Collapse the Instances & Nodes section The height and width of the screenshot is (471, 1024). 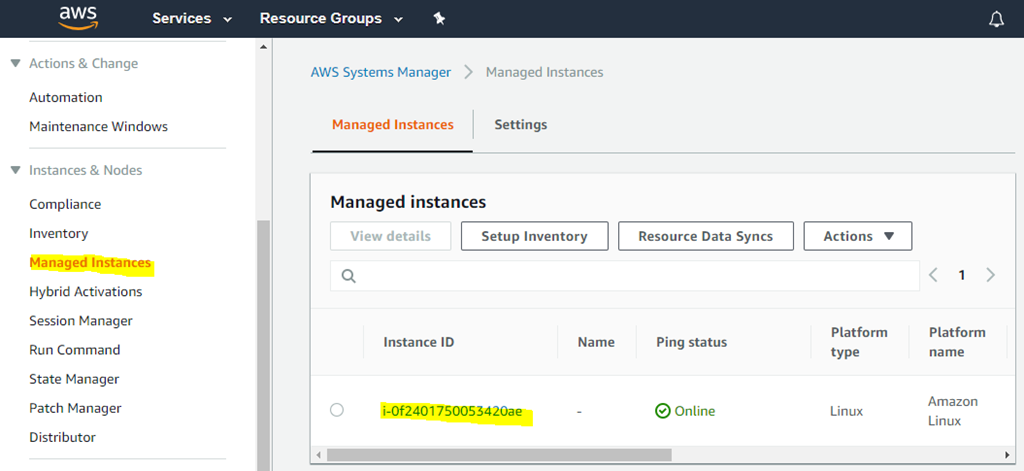pos(16,171)
